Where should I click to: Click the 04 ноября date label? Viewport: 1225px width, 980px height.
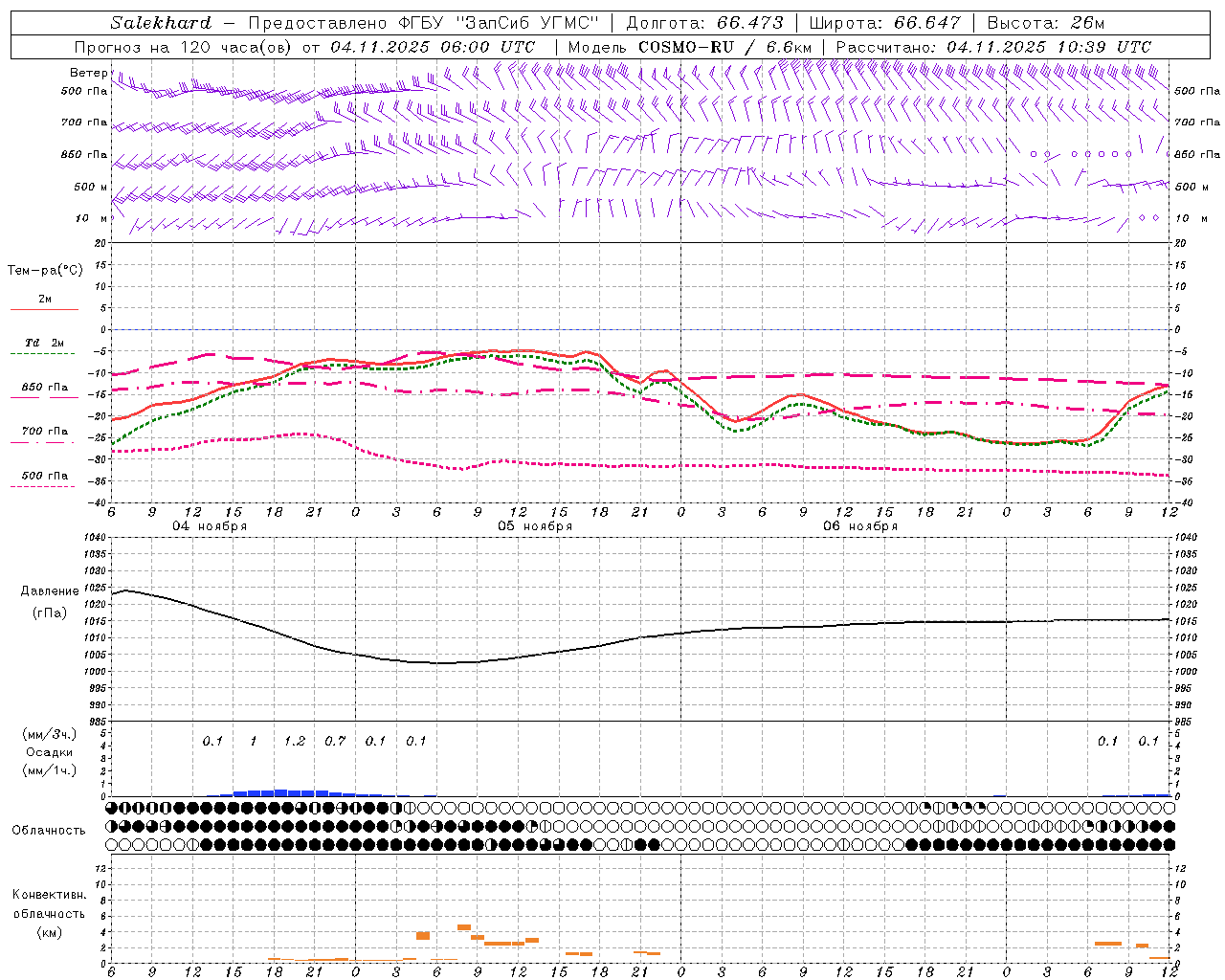210,525
